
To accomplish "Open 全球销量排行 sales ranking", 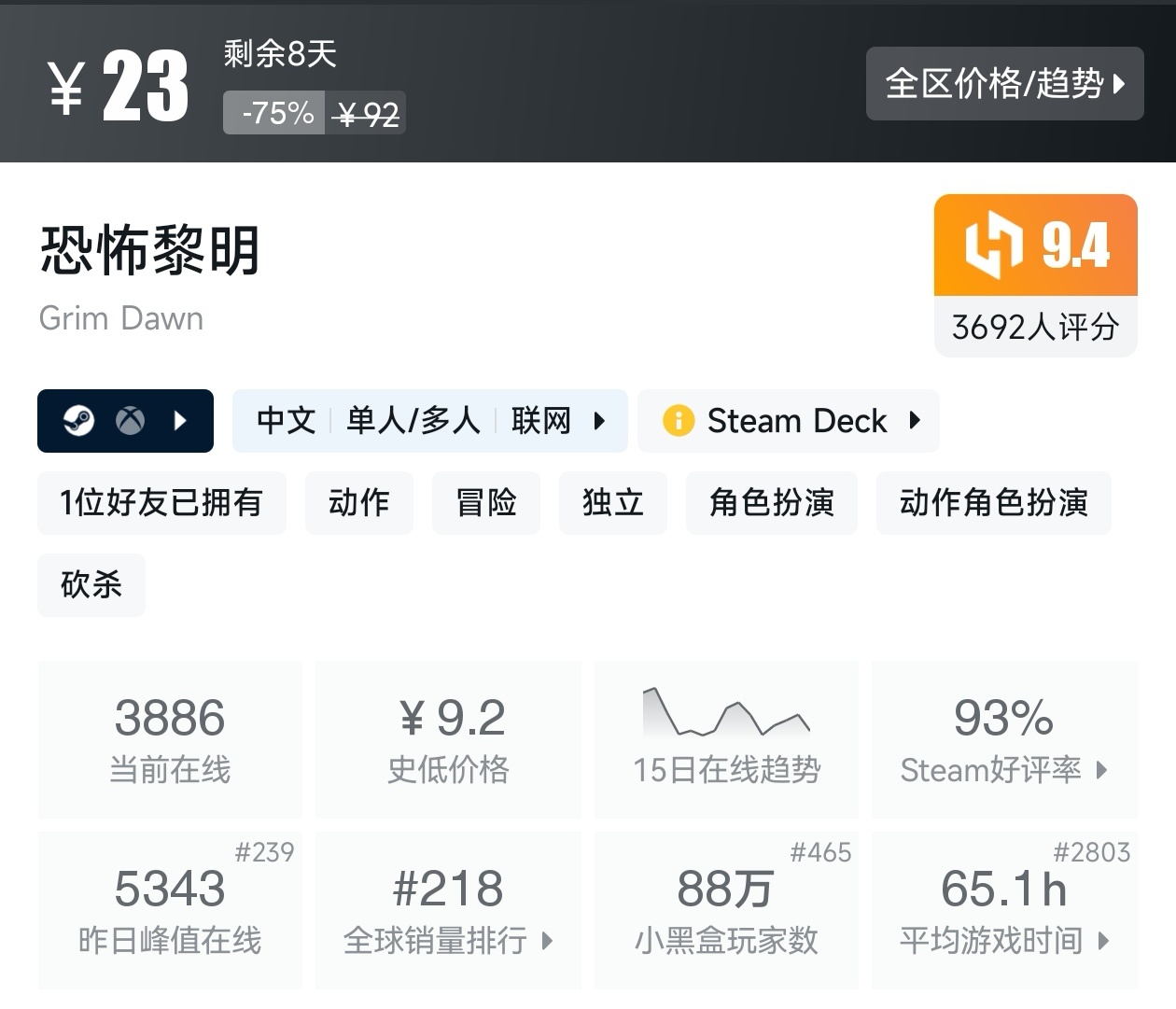I will (x=448, y=910).
